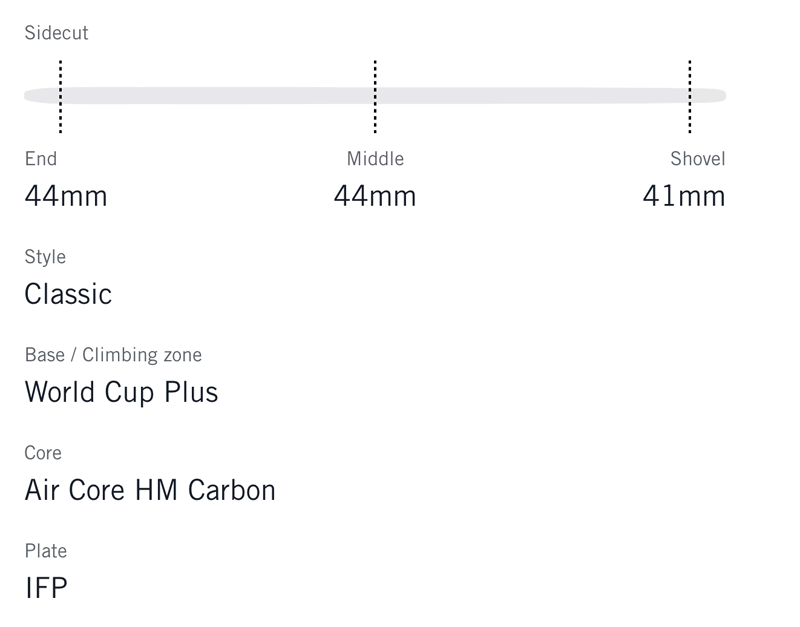Image resolution: width=800 pixels, height=627 pixels.
Task: Select the Middle label text
Action: (375, 159)
